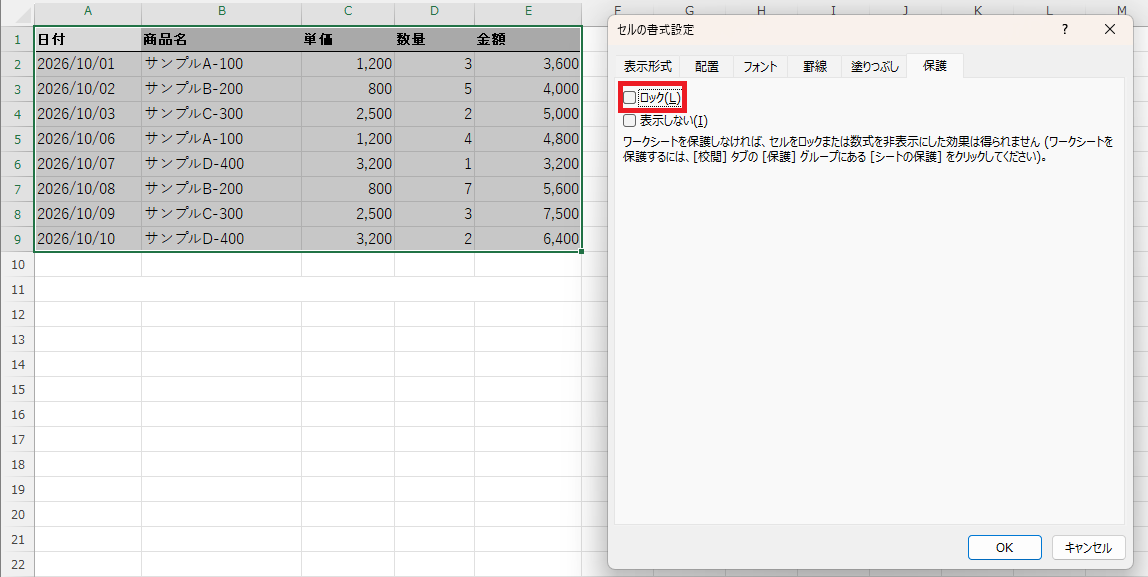Select cell with date 2026/10/07
The width and height of the screenshot is (1148, 577).
click(88, 164)
